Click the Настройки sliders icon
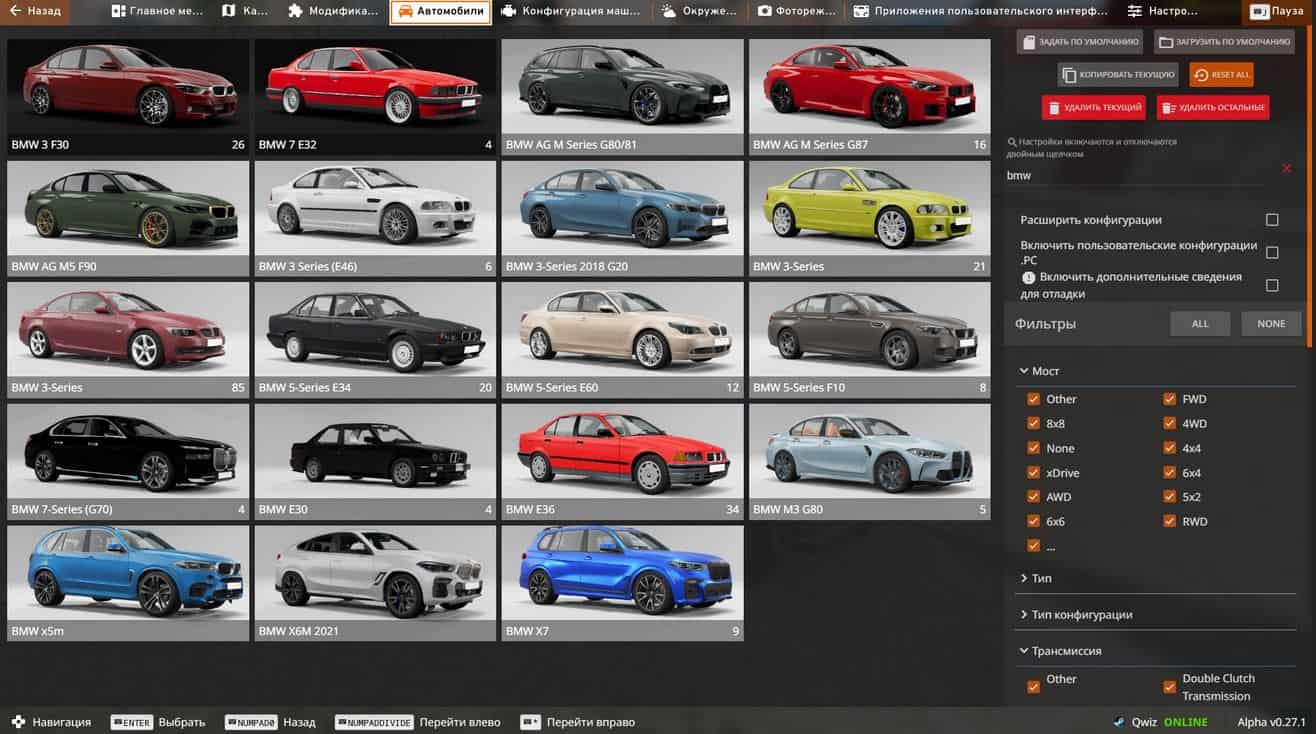 [1134, 12]
